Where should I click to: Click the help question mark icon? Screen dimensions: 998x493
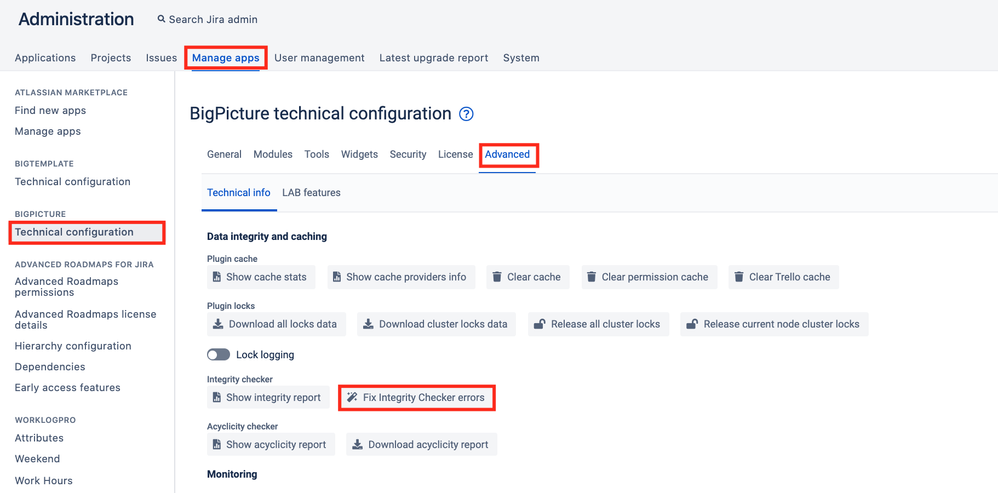(x=467, y=115)
